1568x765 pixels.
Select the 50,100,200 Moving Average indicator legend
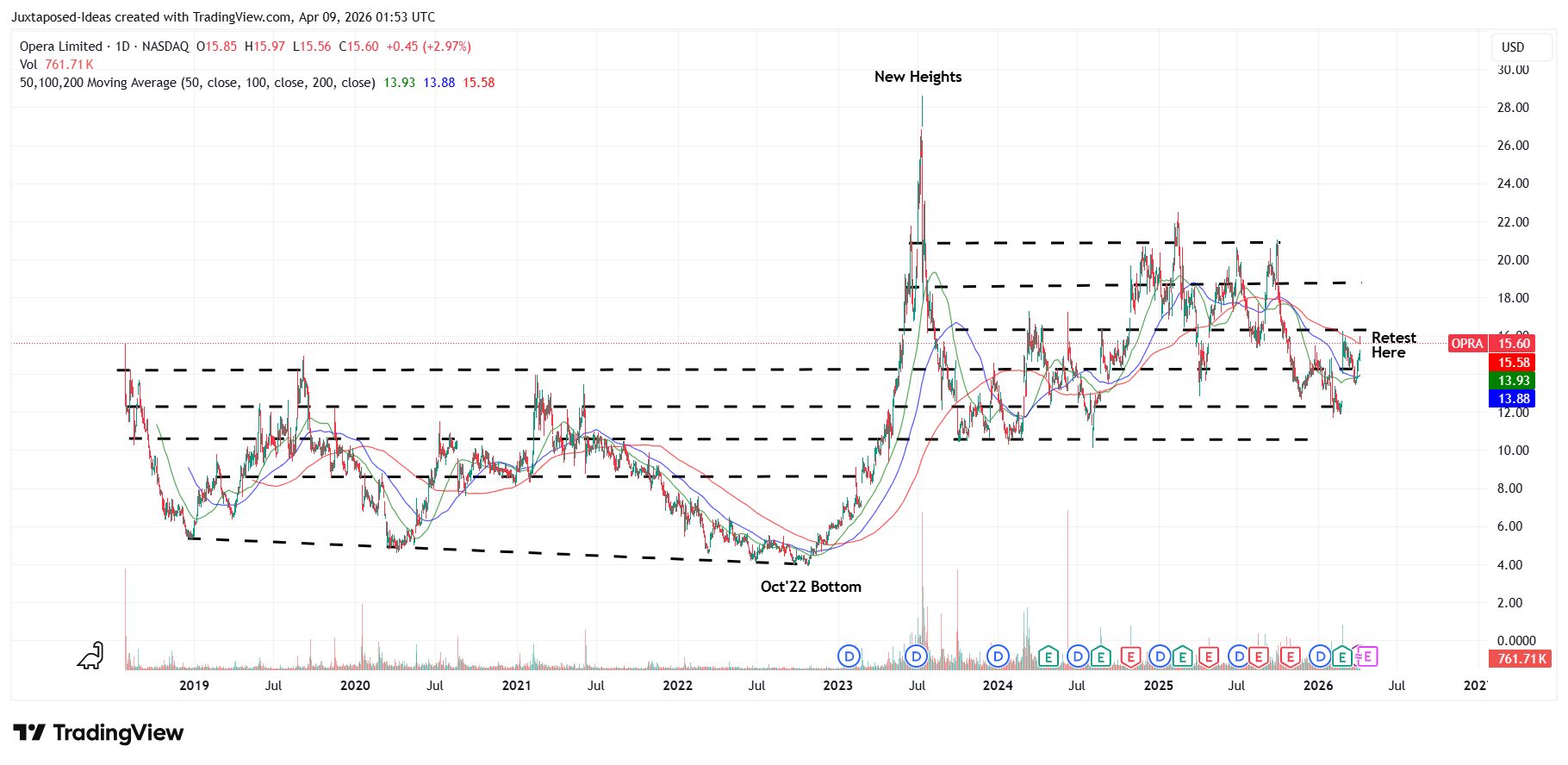coord(197,83)
